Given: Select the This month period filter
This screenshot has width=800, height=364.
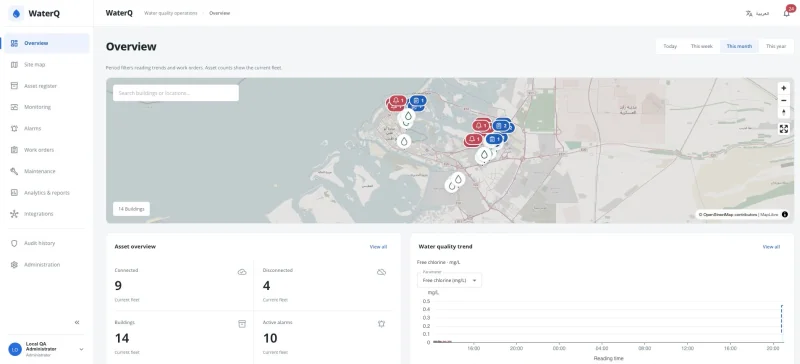Looking at the screenshot, I should pos(739,46).
